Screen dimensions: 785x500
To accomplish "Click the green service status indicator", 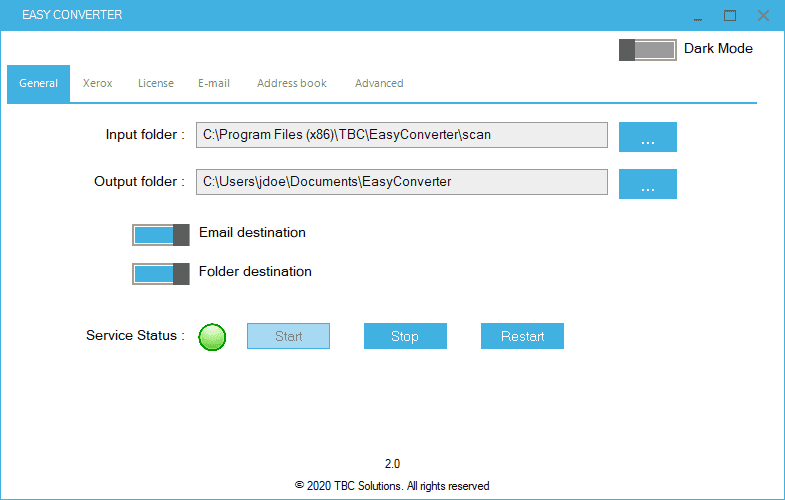I will click(212, 337).
